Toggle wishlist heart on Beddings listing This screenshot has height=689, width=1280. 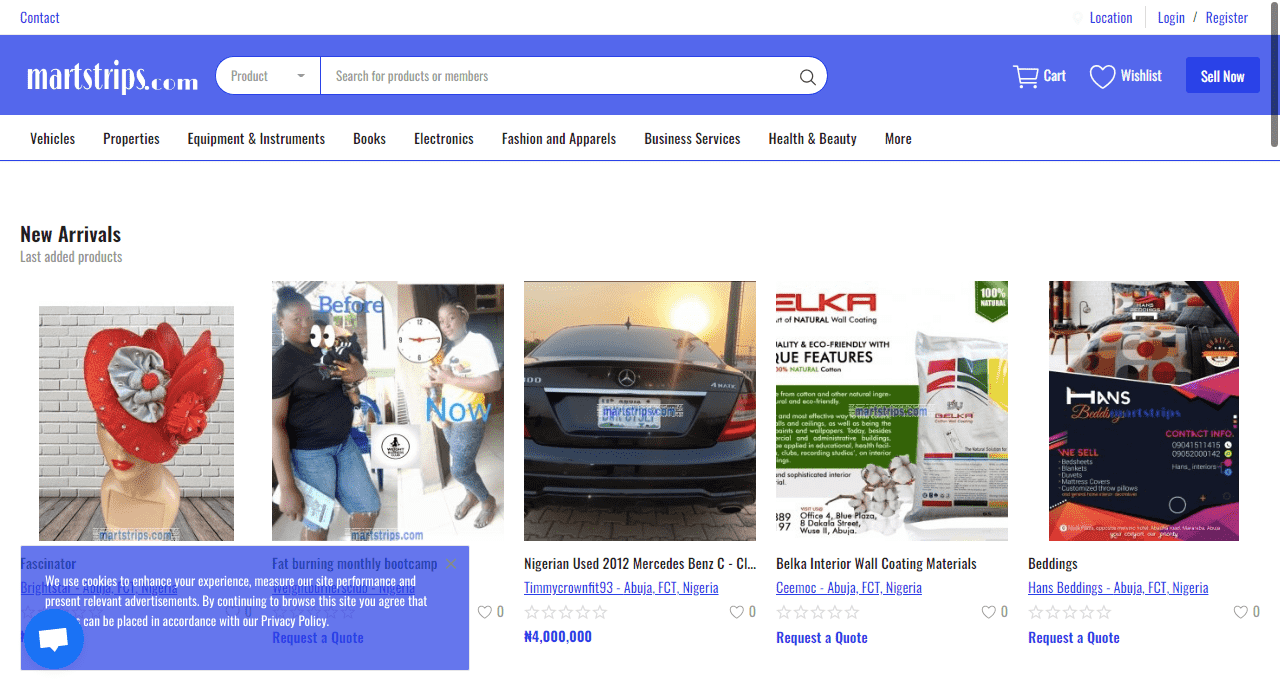[x=1240, y=612]
